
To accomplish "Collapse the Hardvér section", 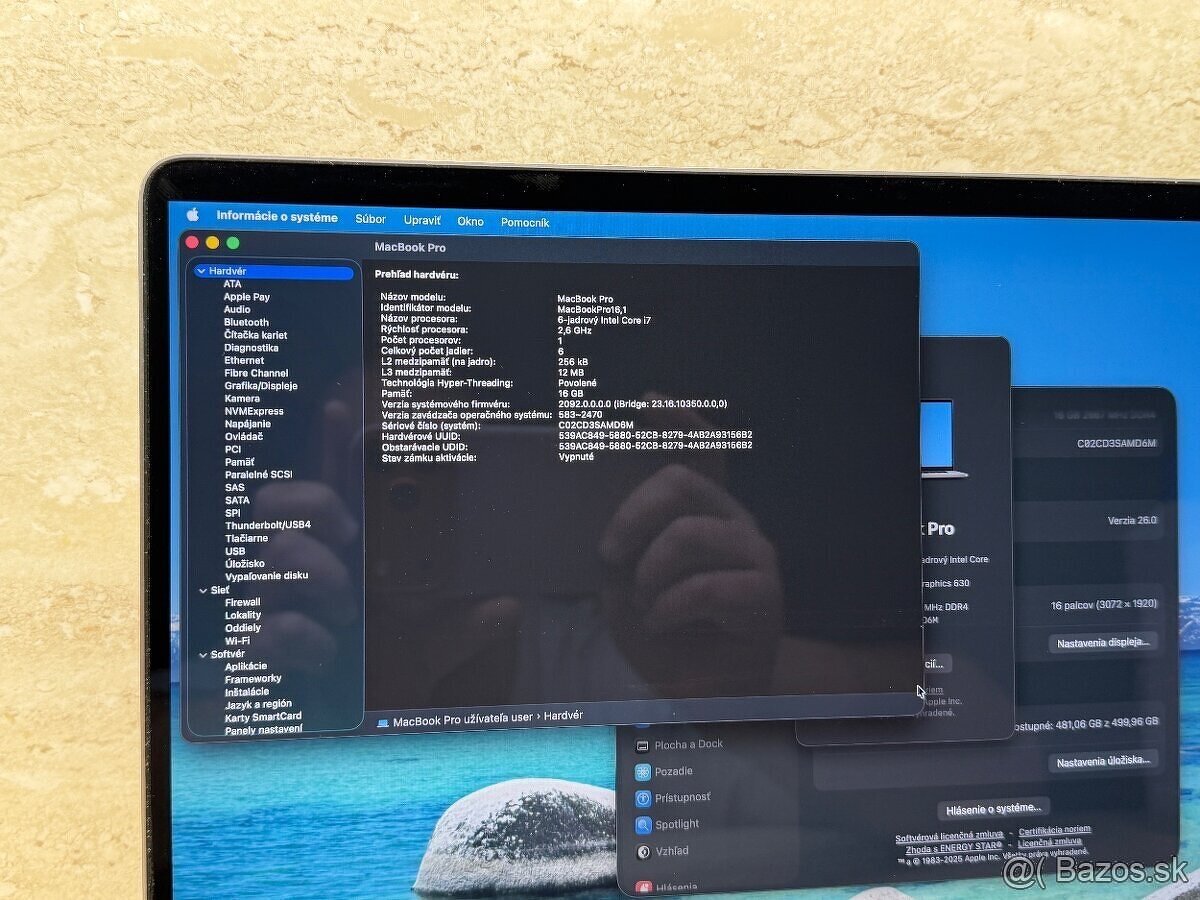I will coord(203,270).
